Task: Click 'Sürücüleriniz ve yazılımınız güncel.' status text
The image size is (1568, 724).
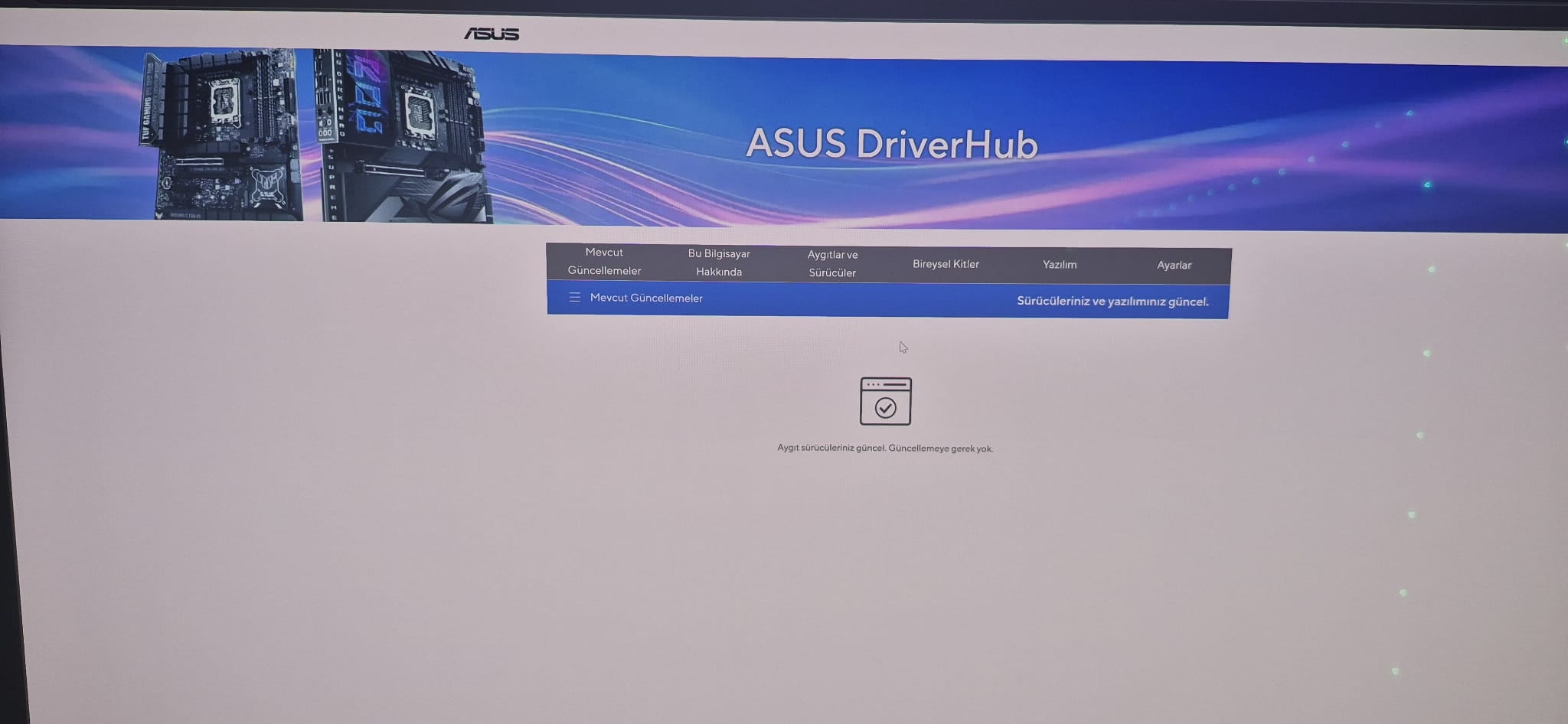Action: click(1112, 302)
